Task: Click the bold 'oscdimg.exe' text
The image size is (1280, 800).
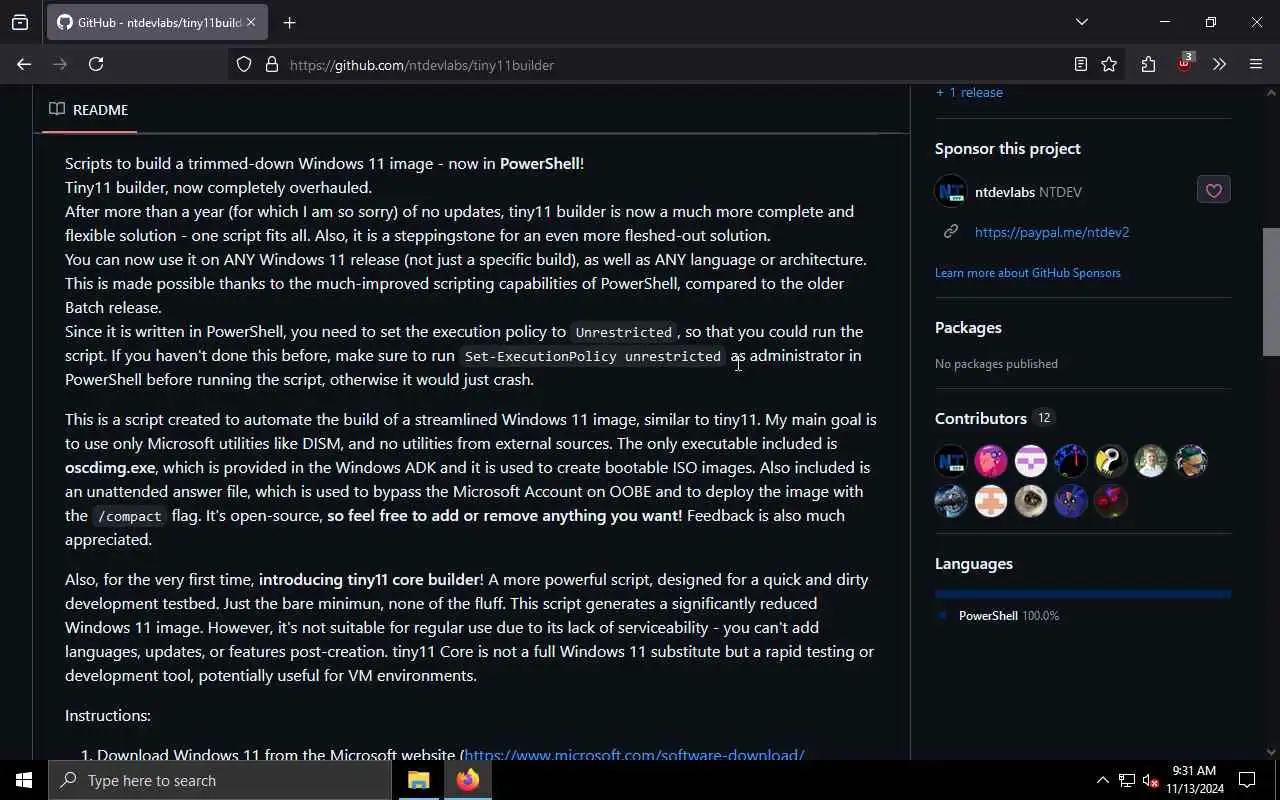Action: [110, 467]
